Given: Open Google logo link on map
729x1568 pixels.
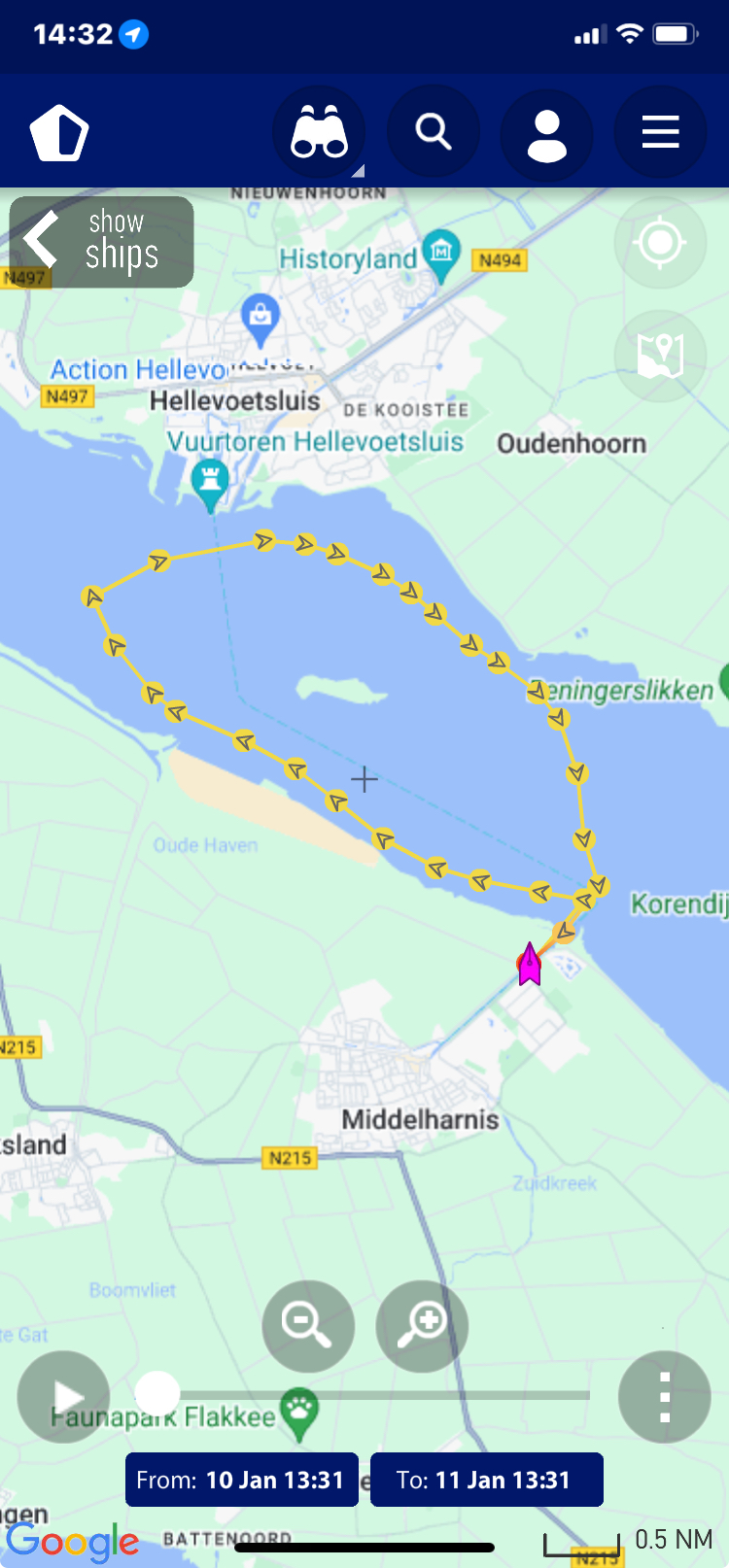Looking at the screenshot, I should pos(73,1541).
